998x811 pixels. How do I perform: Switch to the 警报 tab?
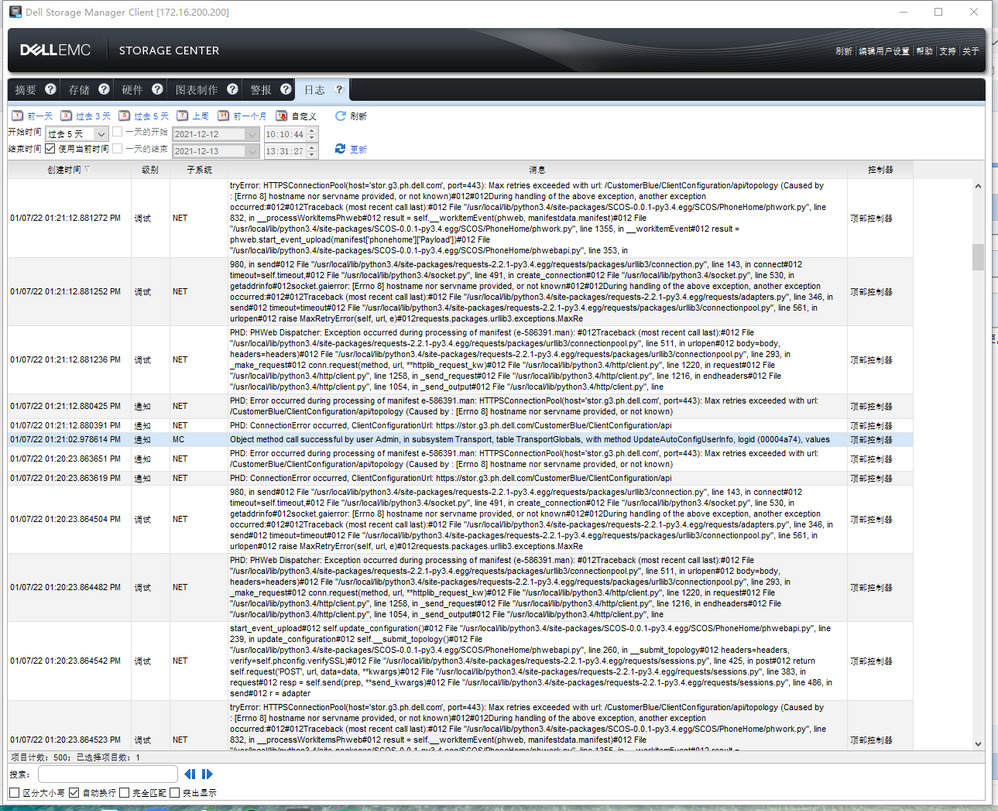(261, 90)
